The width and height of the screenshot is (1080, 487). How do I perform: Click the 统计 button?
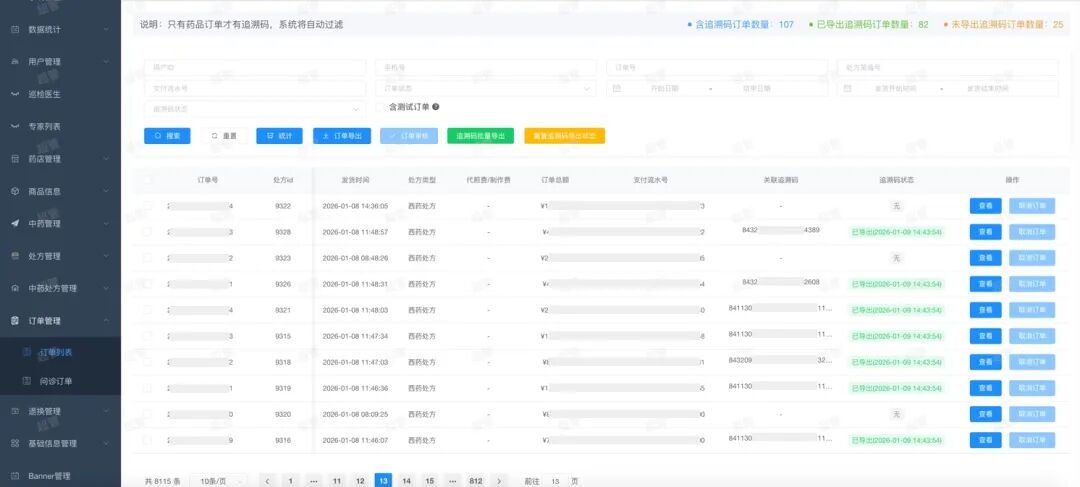pyautogui.click(x=280, y=136)
